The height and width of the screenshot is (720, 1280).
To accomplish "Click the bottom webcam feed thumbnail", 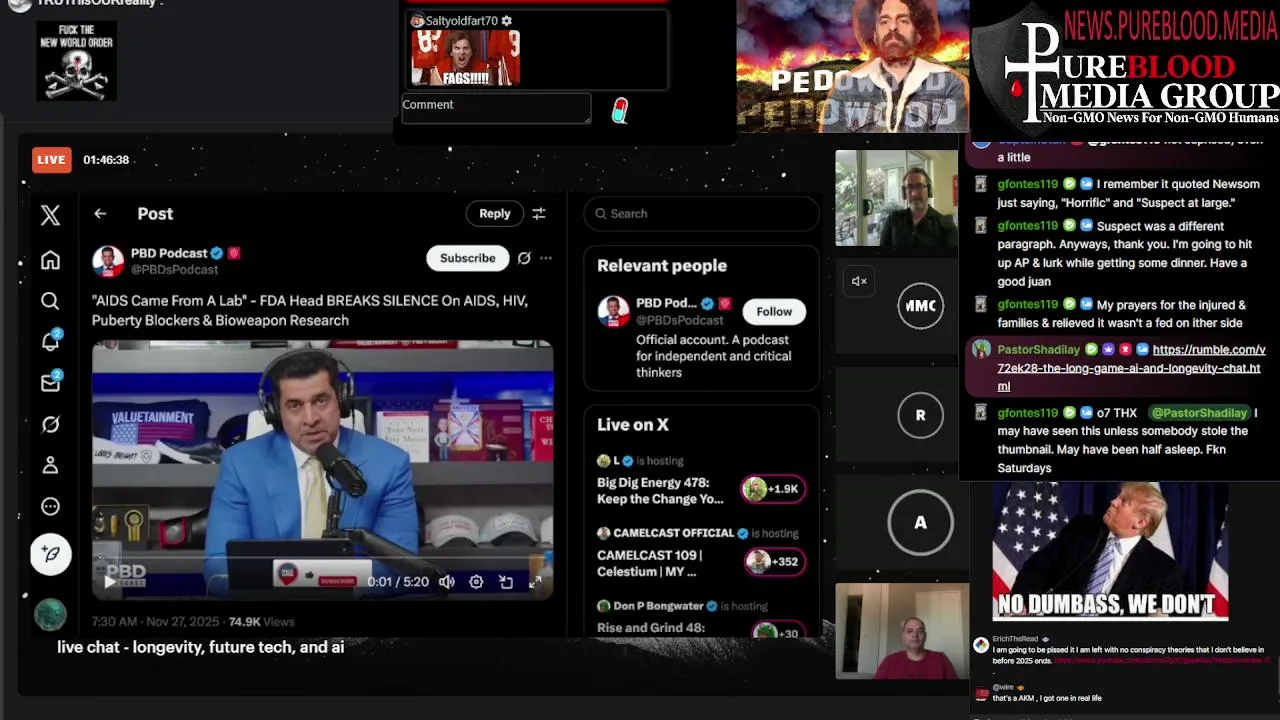I will [902, 631].
